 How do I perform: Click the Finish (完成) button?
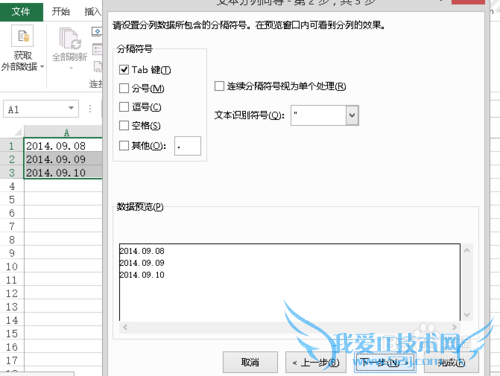point(451,362)
